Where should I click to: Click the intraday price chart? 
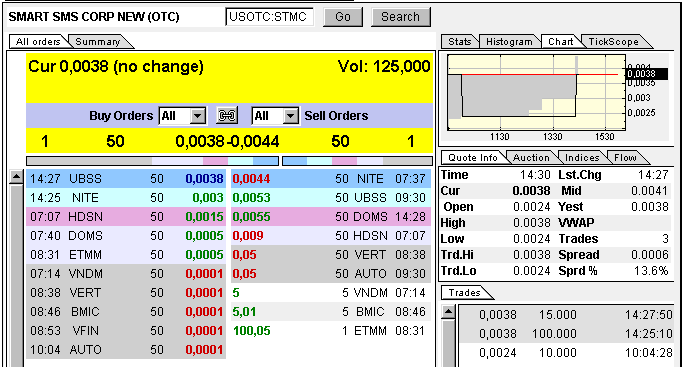point(537,93)
